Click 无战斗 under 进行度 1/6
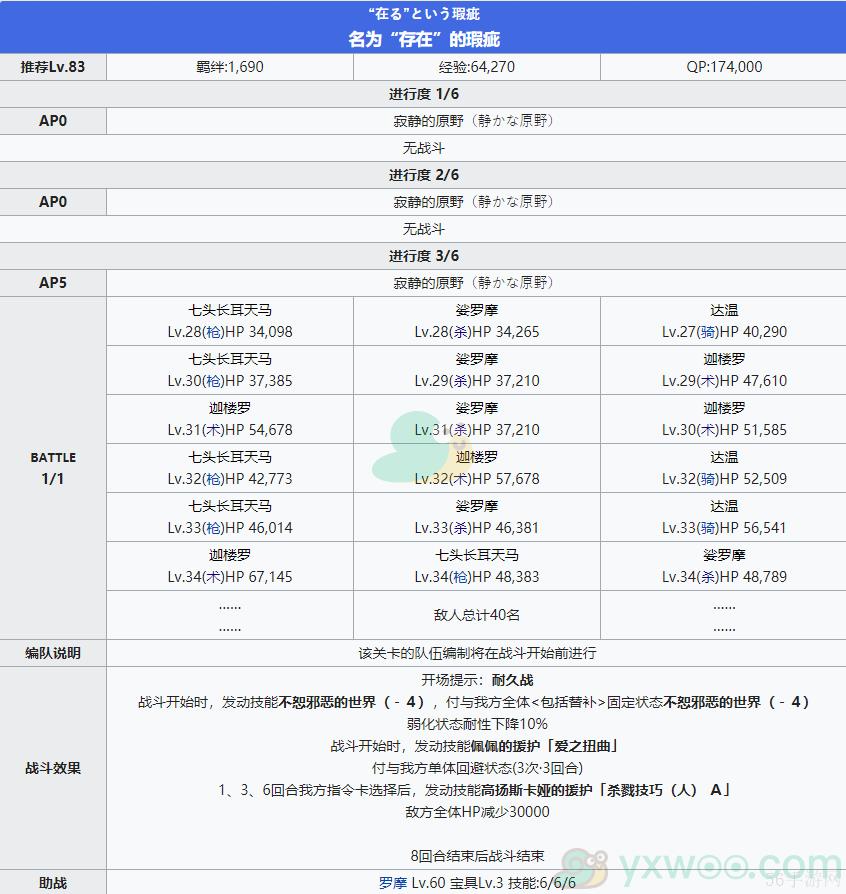The width and height of the screenshot is (846, 894). tap(424, 148)
